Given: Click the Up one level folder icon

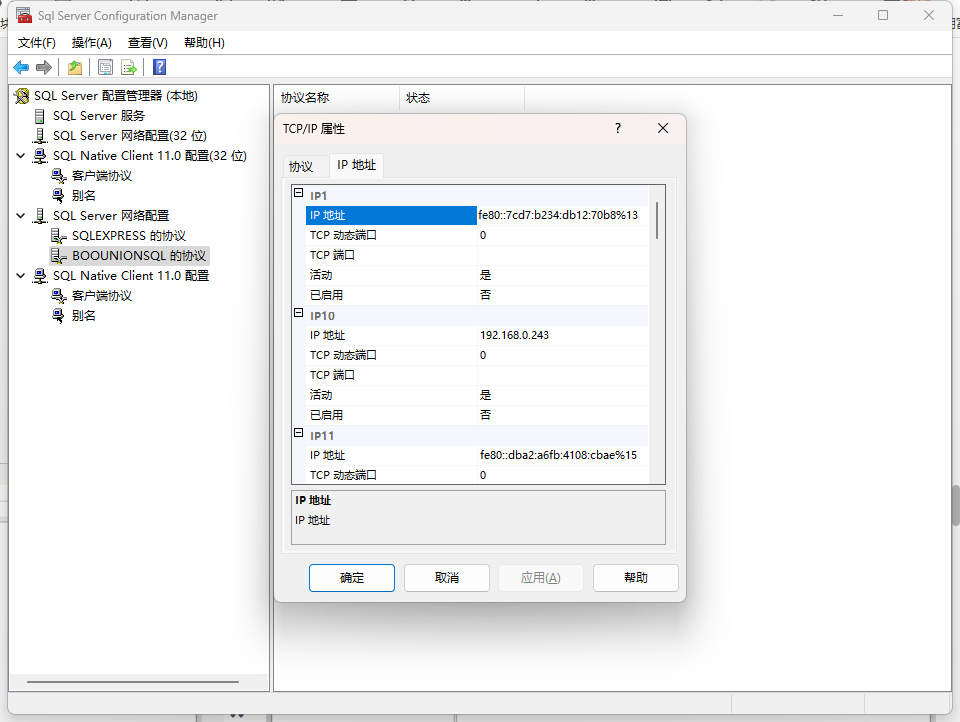Looking at the screenshot, I should point(75,67).
